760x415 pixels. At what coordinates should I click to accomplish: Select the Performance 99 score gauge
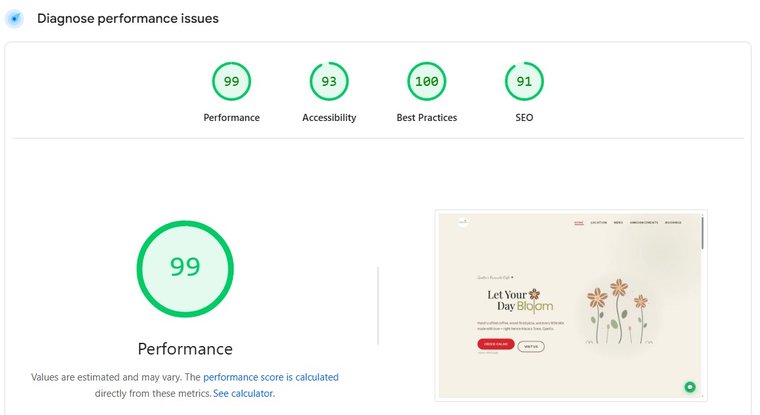tap(231, 81)
